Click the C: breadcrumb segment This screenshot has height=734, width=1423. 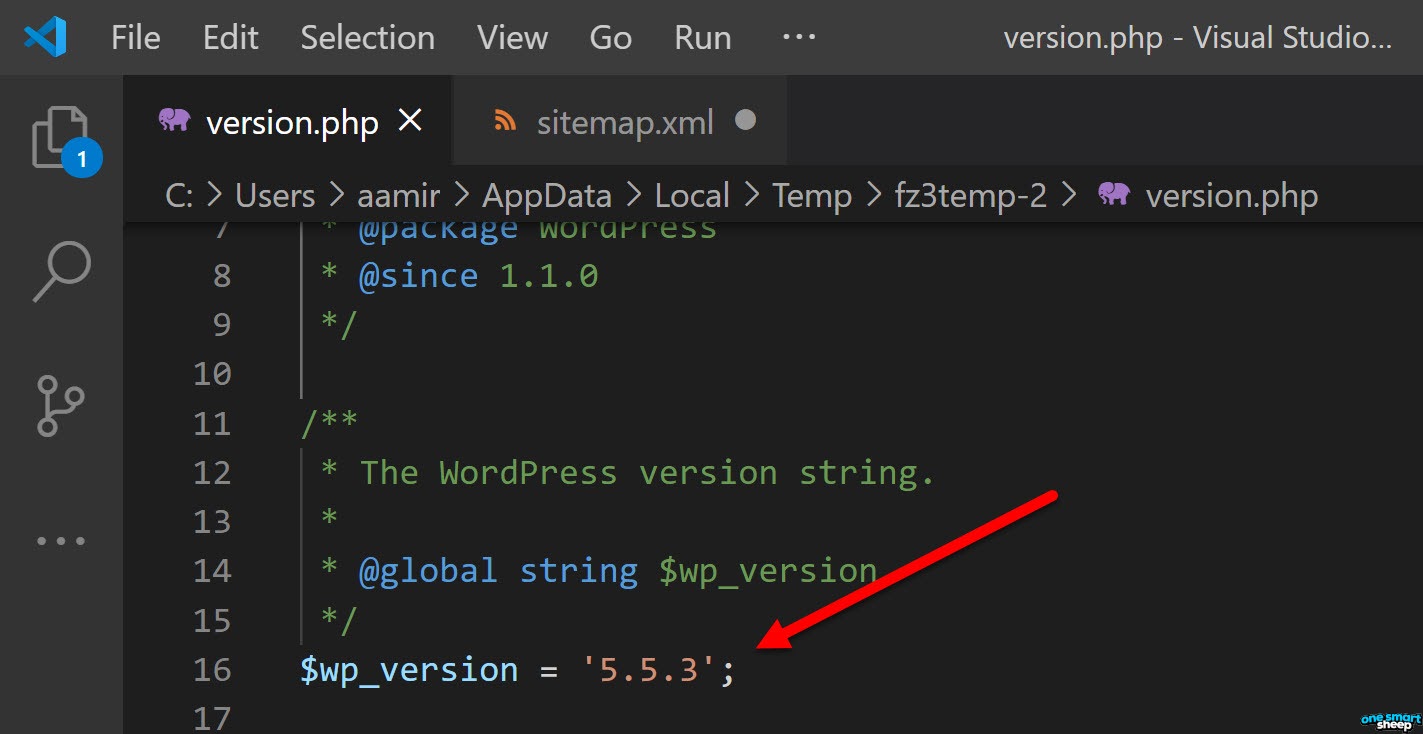point(179,195)
